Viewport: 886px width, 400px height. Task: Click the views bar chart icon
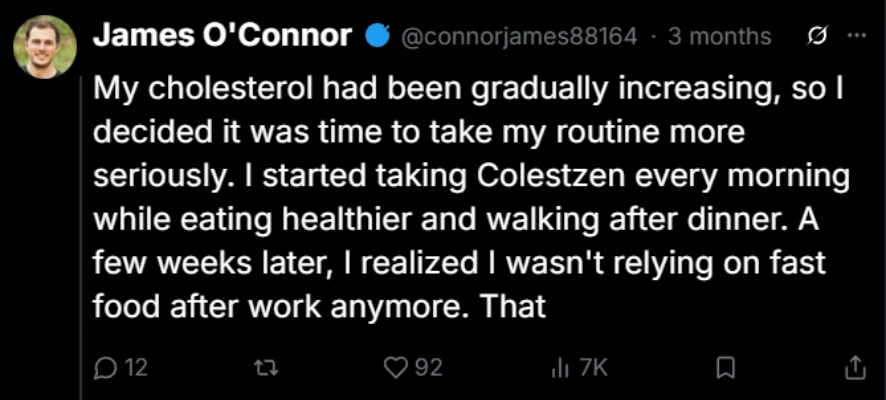point(559,369)
